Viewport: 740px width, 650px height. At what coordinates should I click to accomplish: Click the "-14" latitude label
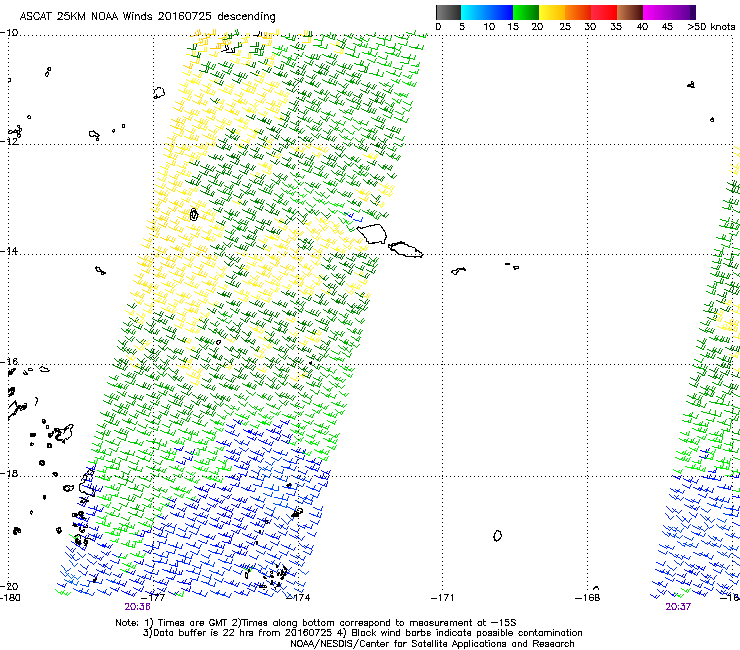click(9, 251)
